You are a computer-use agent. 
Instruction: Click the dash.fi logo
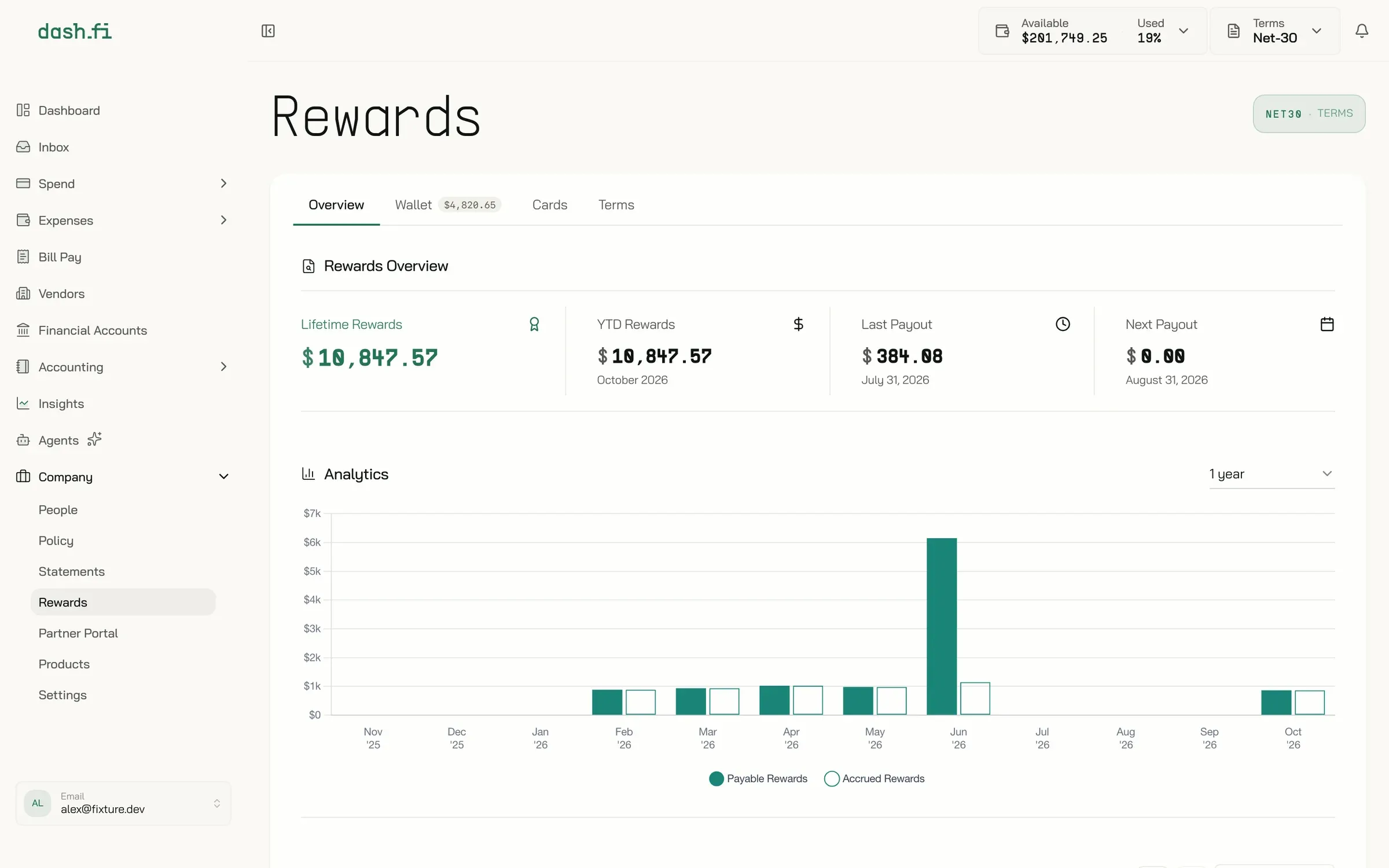point(75,31)
